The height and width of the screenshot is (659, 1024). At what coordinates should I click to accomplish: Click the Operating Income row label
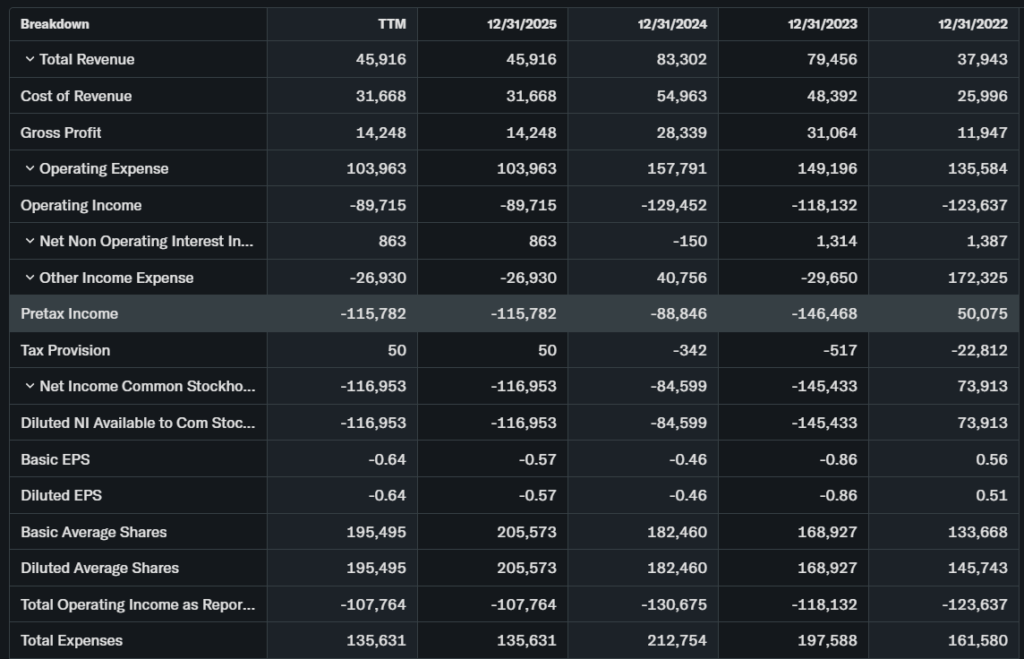coord(81,205)
